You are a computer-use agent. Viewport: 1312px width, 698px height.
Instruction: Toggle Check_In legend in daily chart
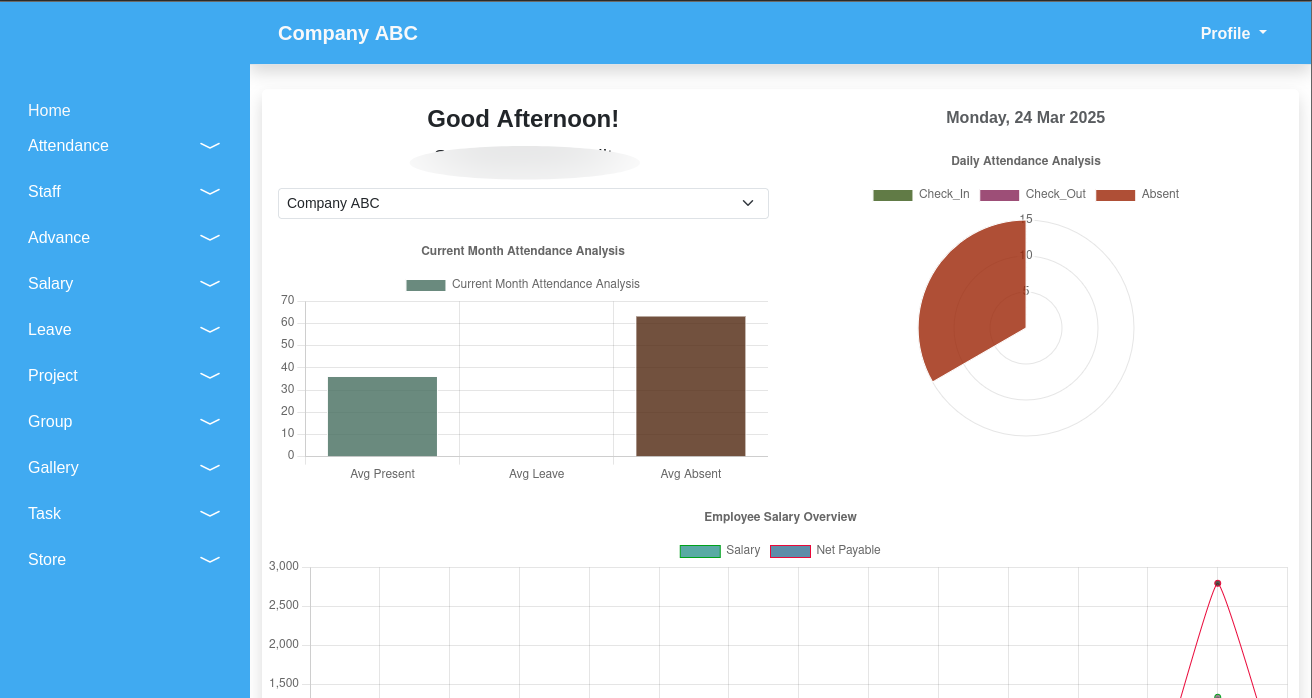tap(921, 194)
